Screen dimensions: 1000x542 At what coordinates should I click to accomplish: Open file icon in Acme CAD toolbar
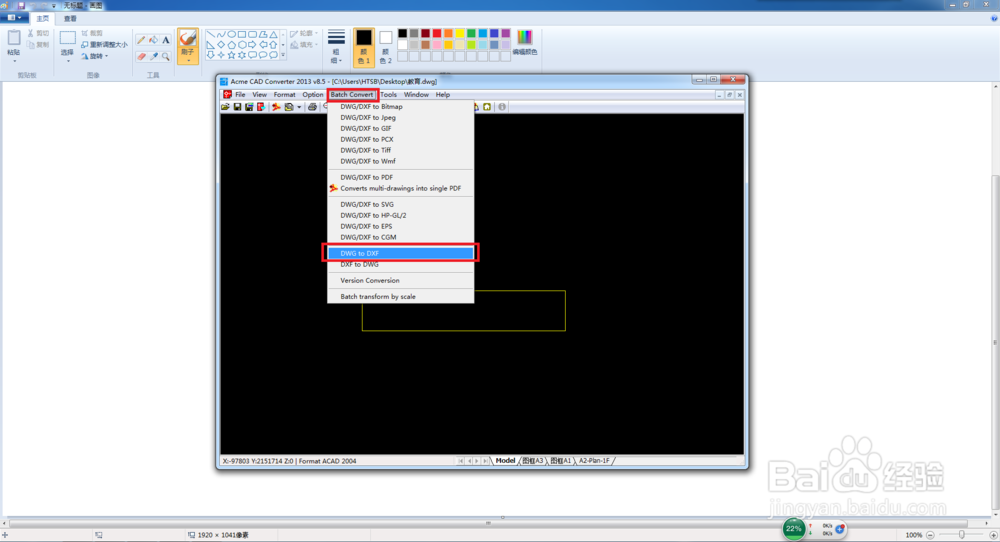pyautogui.click(x=225, y=107)
